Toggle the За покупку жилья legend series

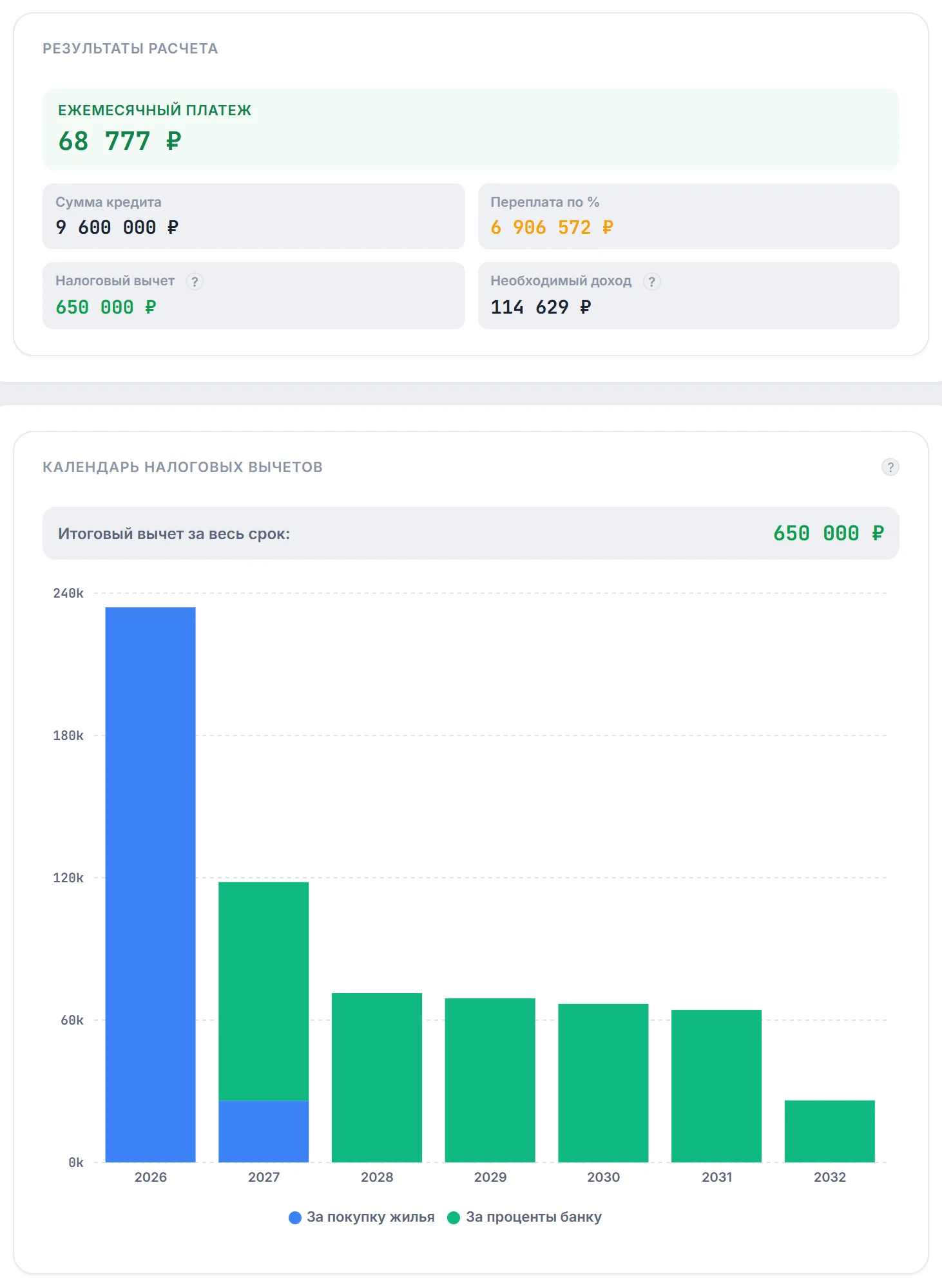pos(361,1217)
